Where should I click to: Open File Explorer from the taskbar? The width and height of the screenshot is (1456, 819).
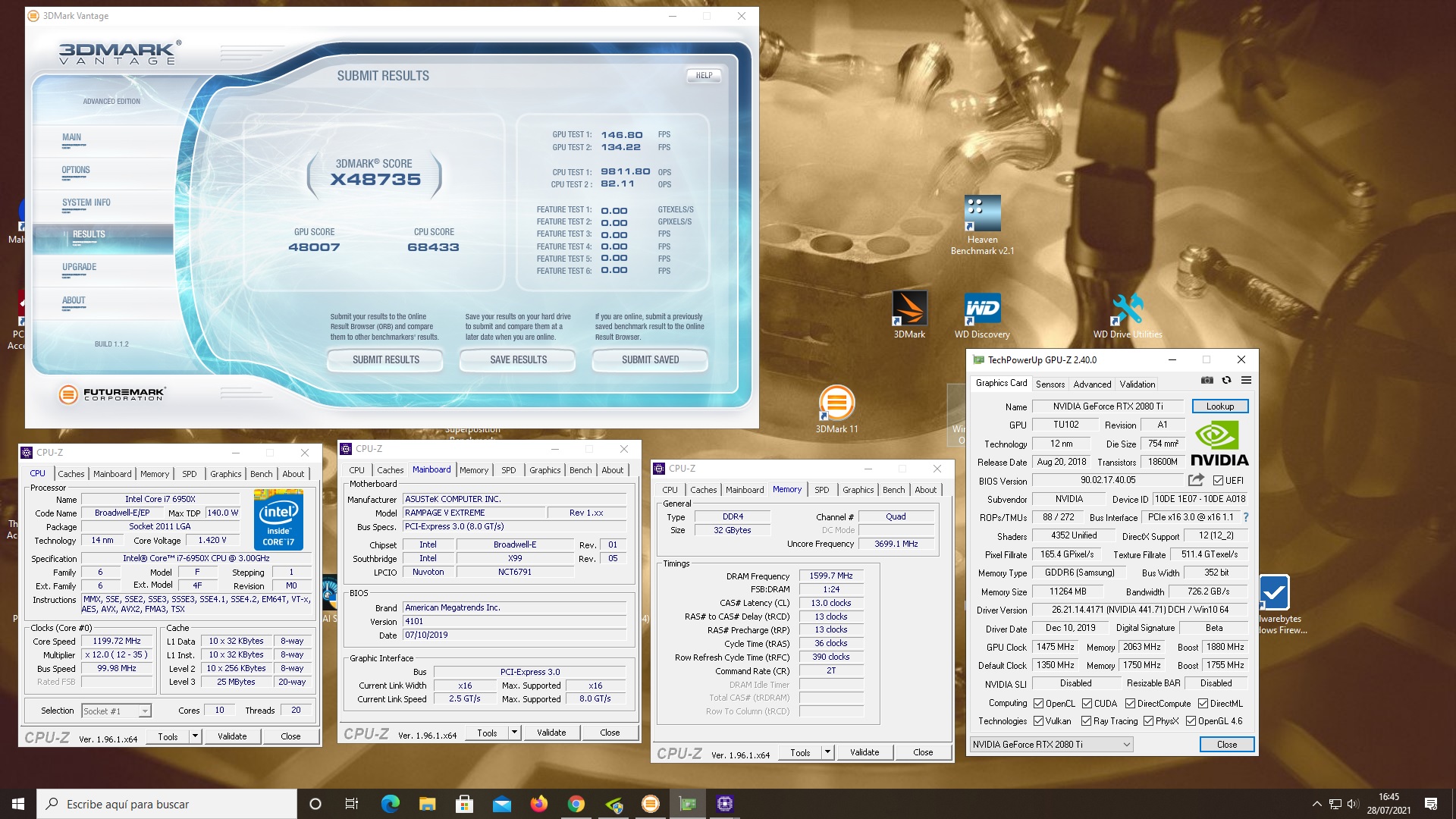click(x=427, y=804)
